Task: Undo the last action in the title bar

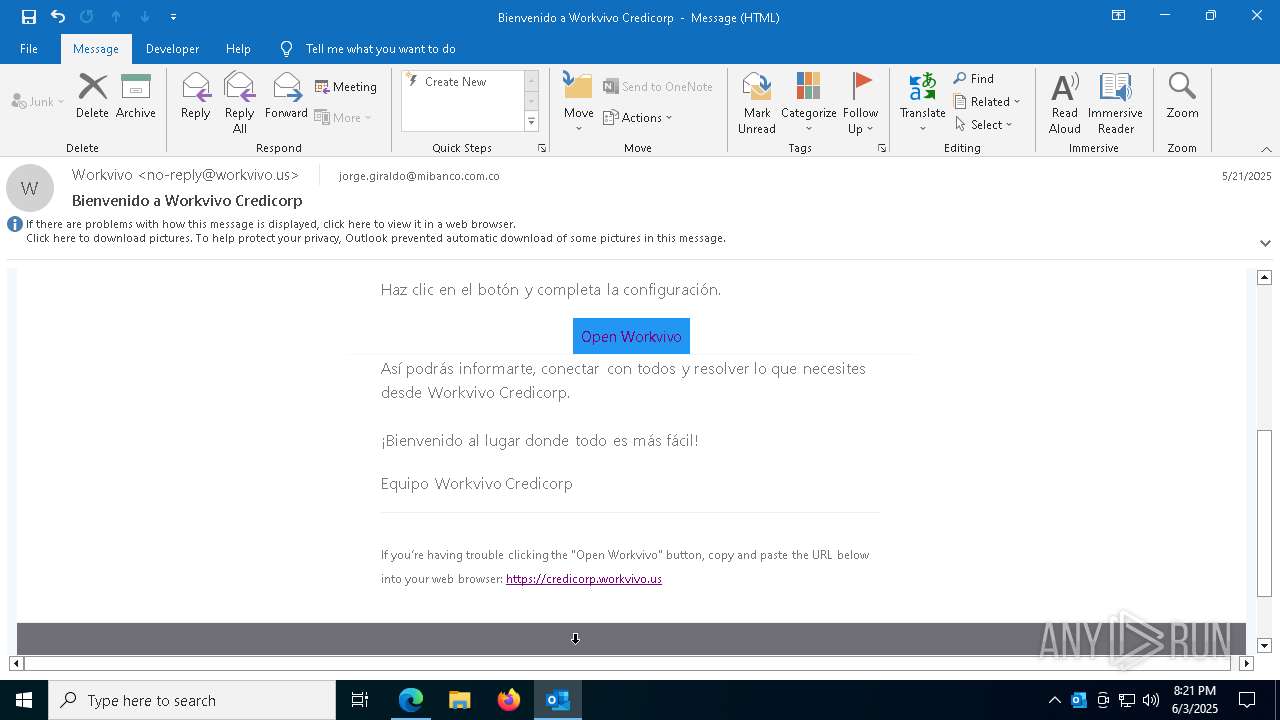Action: tap(58, 17)
